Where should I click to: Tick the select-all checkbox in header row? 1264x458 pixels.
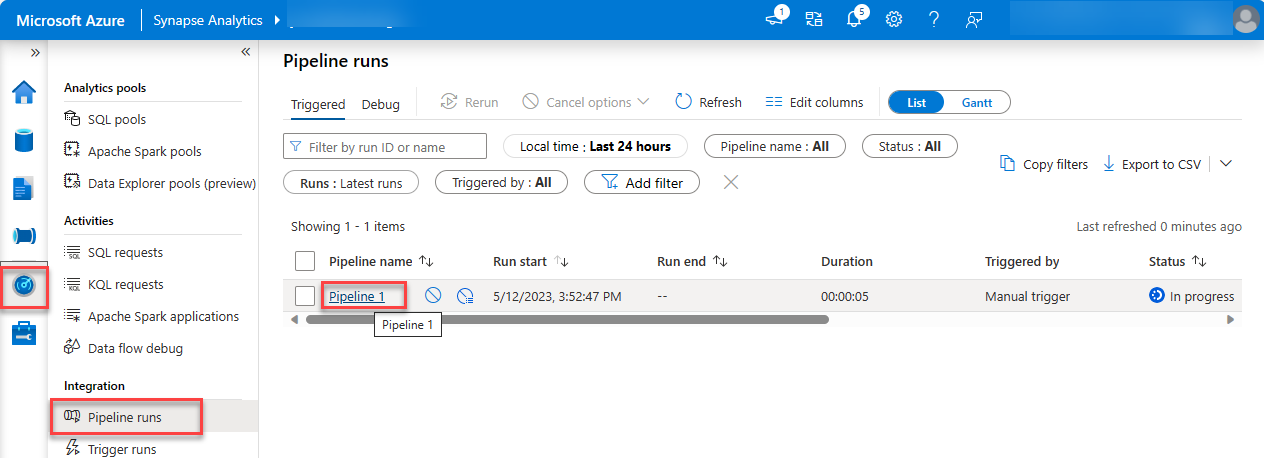305,261
